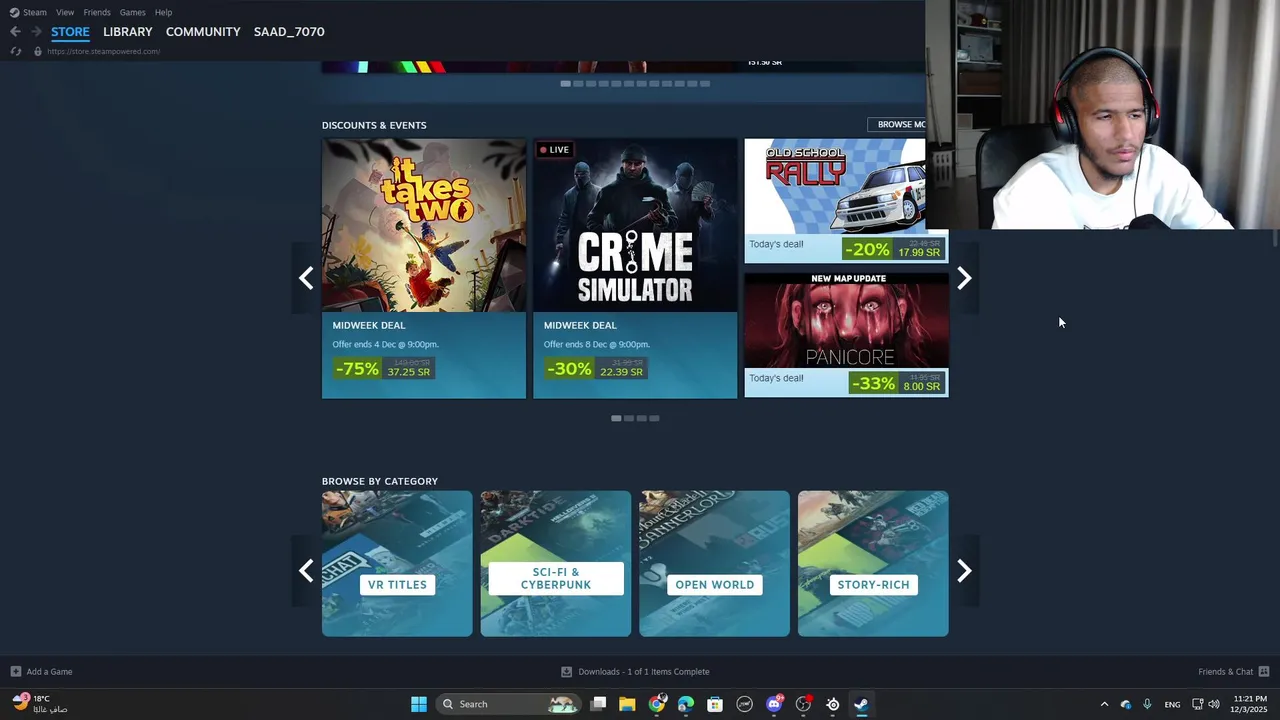Show next discounts with right arrow
1280x720 pixels.
[x=964, y=278]
